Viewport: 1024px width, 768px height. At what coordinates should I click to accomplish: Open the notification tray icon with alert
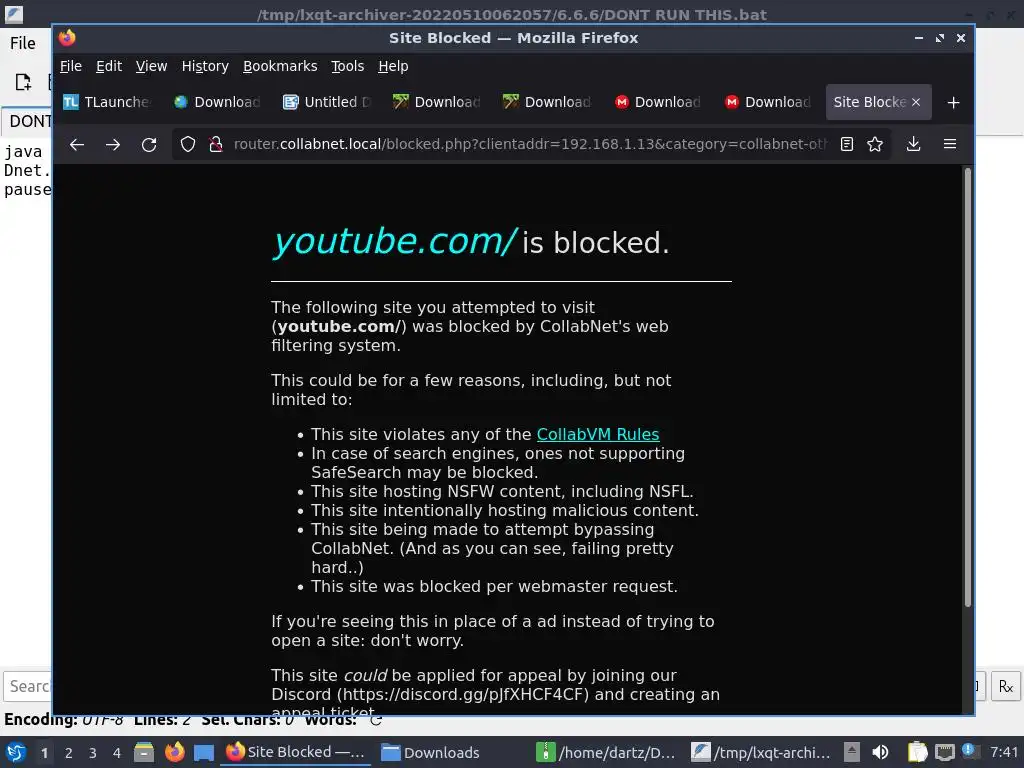coord(970,752)
